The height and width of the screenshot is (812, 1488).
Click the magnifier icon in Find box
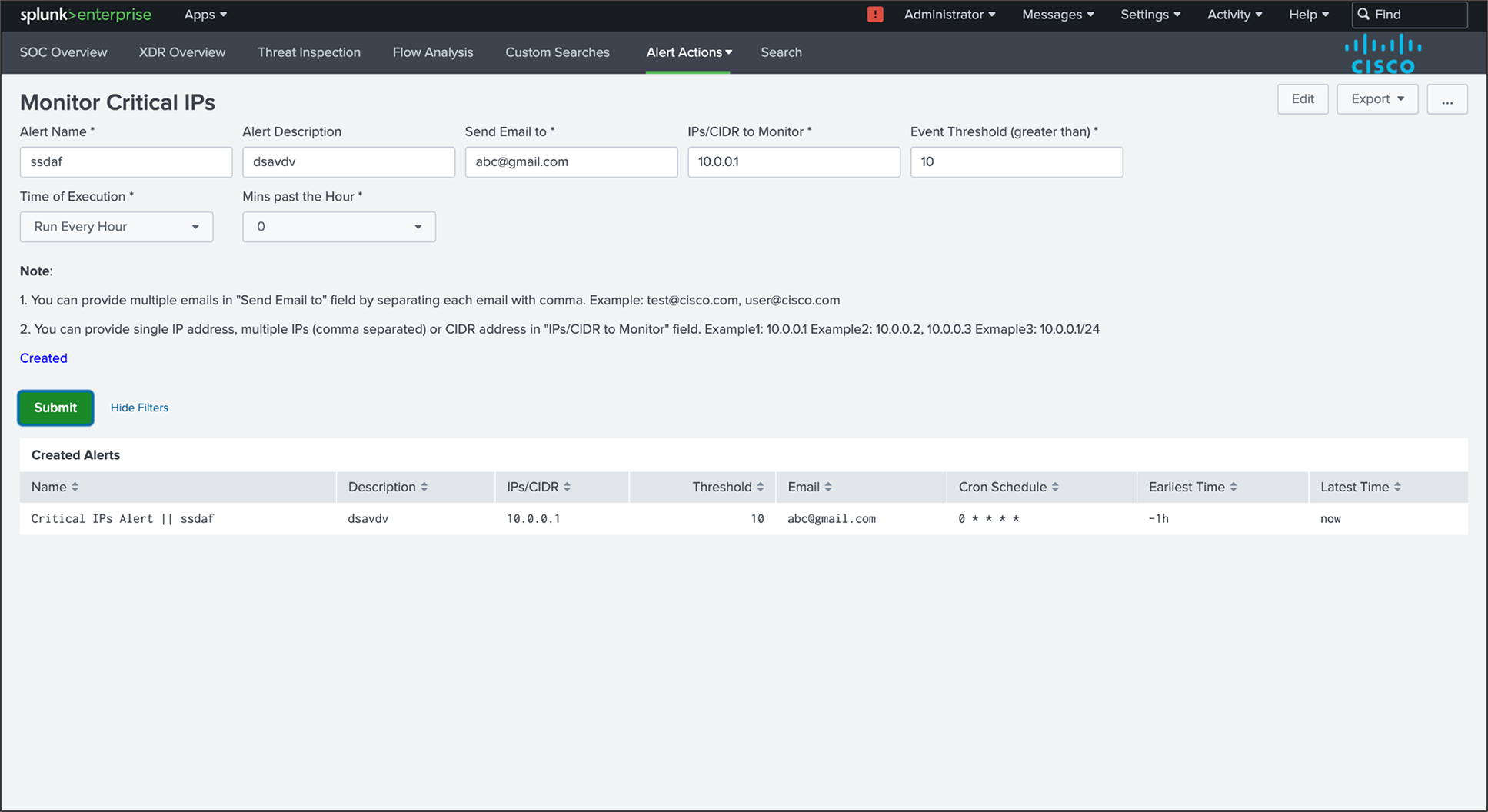click(x=1363, y=15)
